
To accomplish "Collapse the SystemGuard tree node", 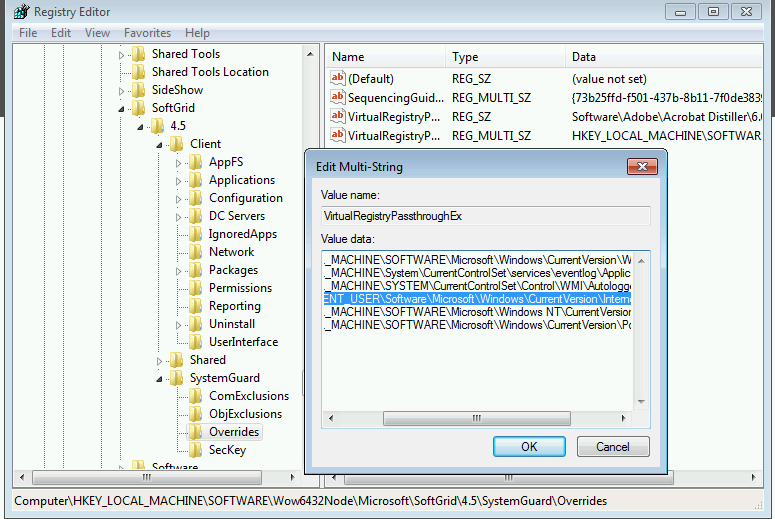I will pyautogui.click(x=160, y=378).
